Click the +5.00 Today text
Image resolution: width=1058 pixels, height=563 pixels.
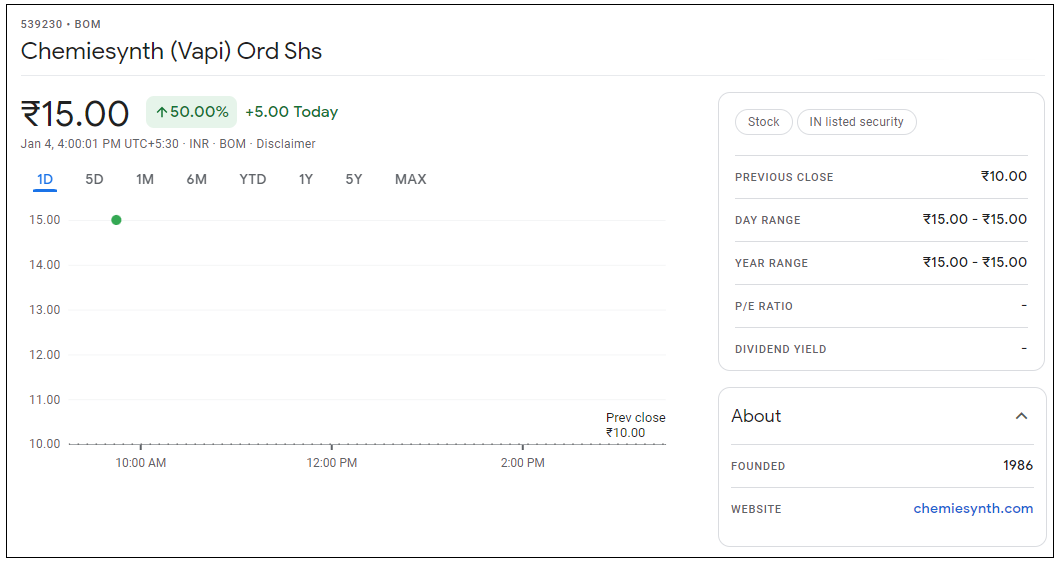point(291,112)
